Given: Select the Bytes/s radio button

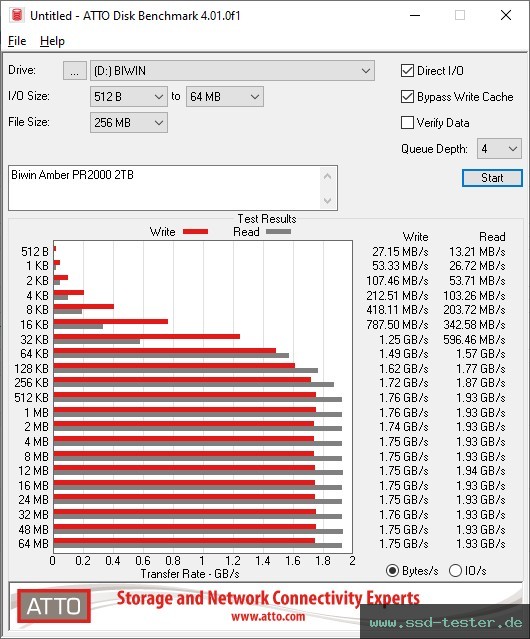Looking at the screenshot, I should pyautogui.click(x=392, y=571).
